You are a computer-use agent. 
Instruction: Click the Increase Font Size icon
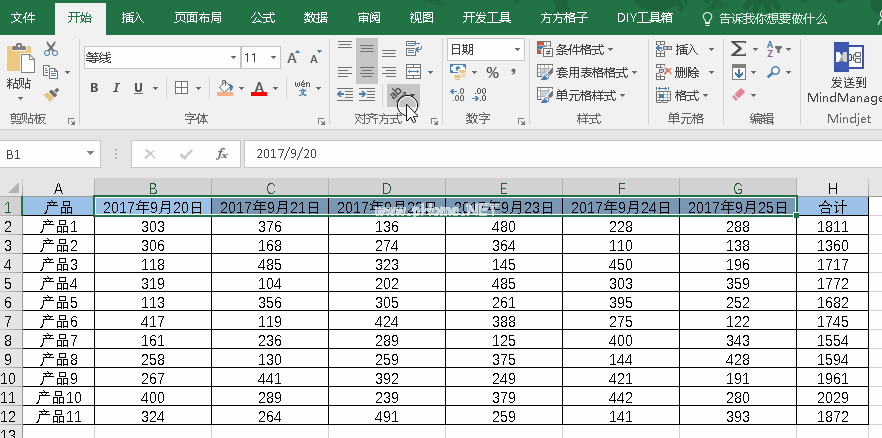click(x=290, y=58)
